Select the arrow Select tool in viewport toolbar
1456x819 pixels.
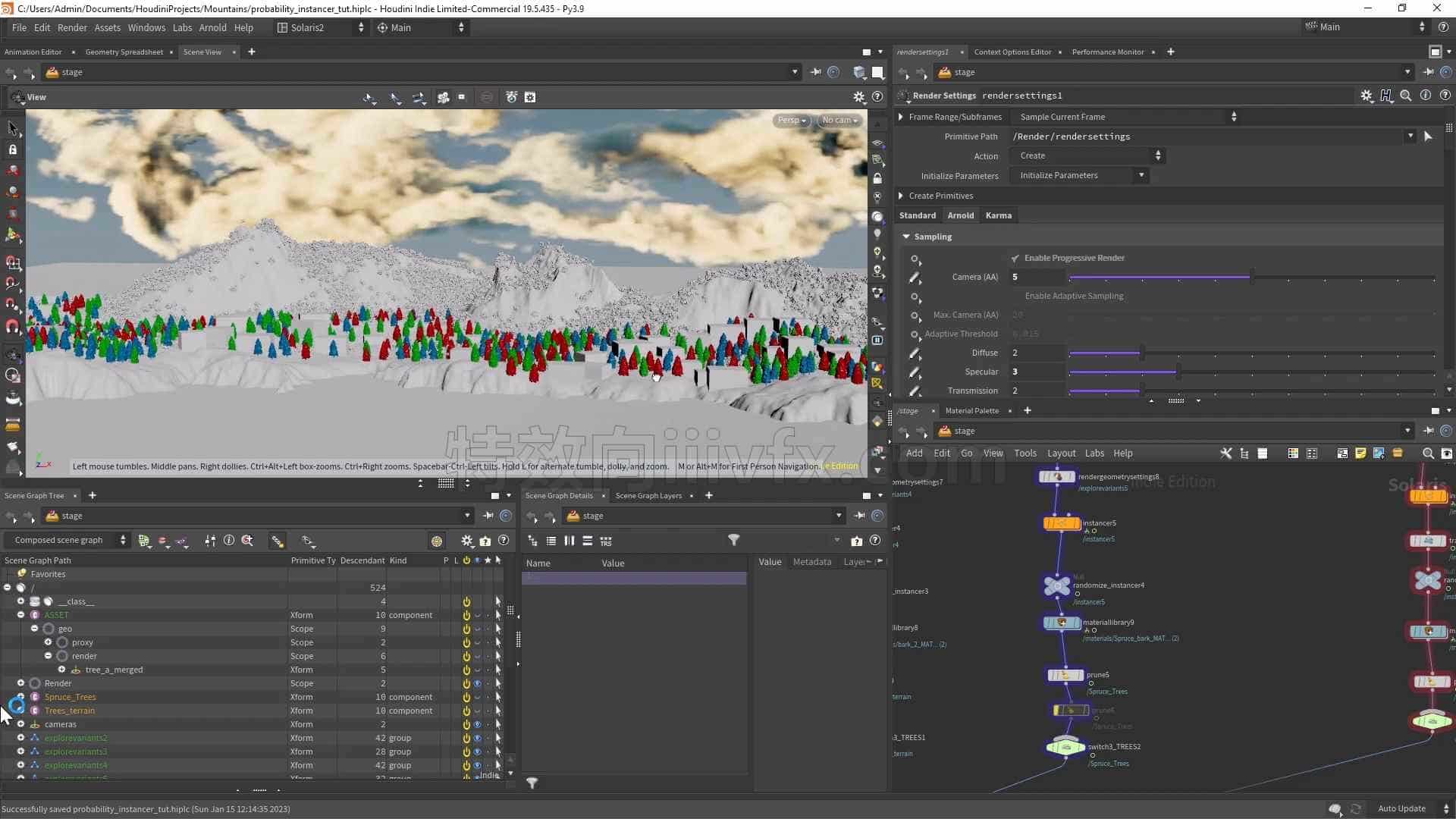pyautogui.click(x=12, y=127)
